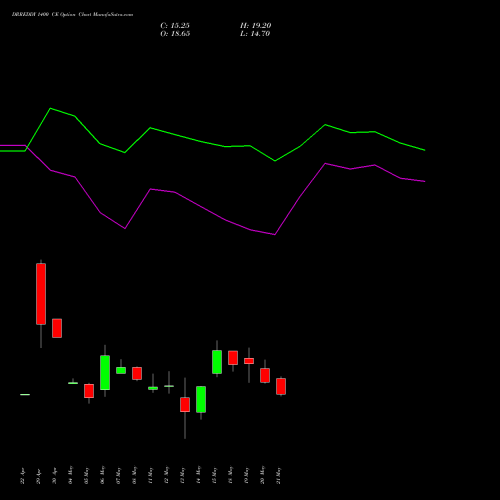Click the "11 May" date axis label
Viewport: 500px width, 500px height.
pos(150,475)
